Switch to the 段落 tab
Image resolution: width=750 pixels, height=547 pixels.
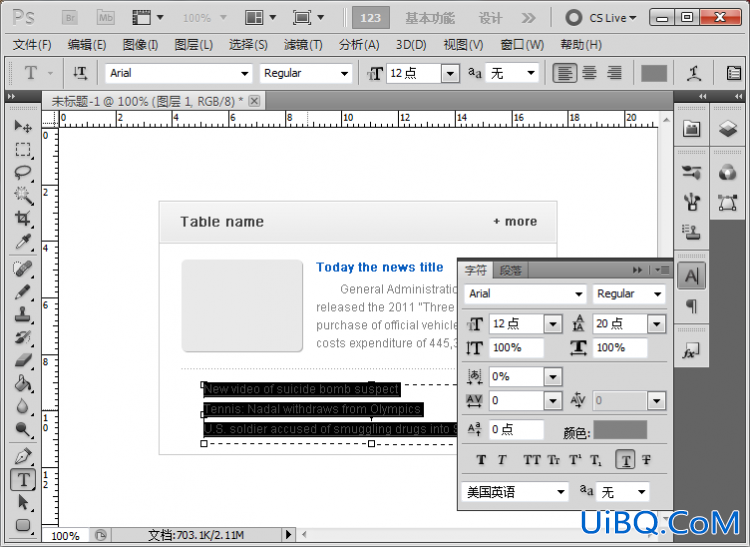[x=510, y=271]
